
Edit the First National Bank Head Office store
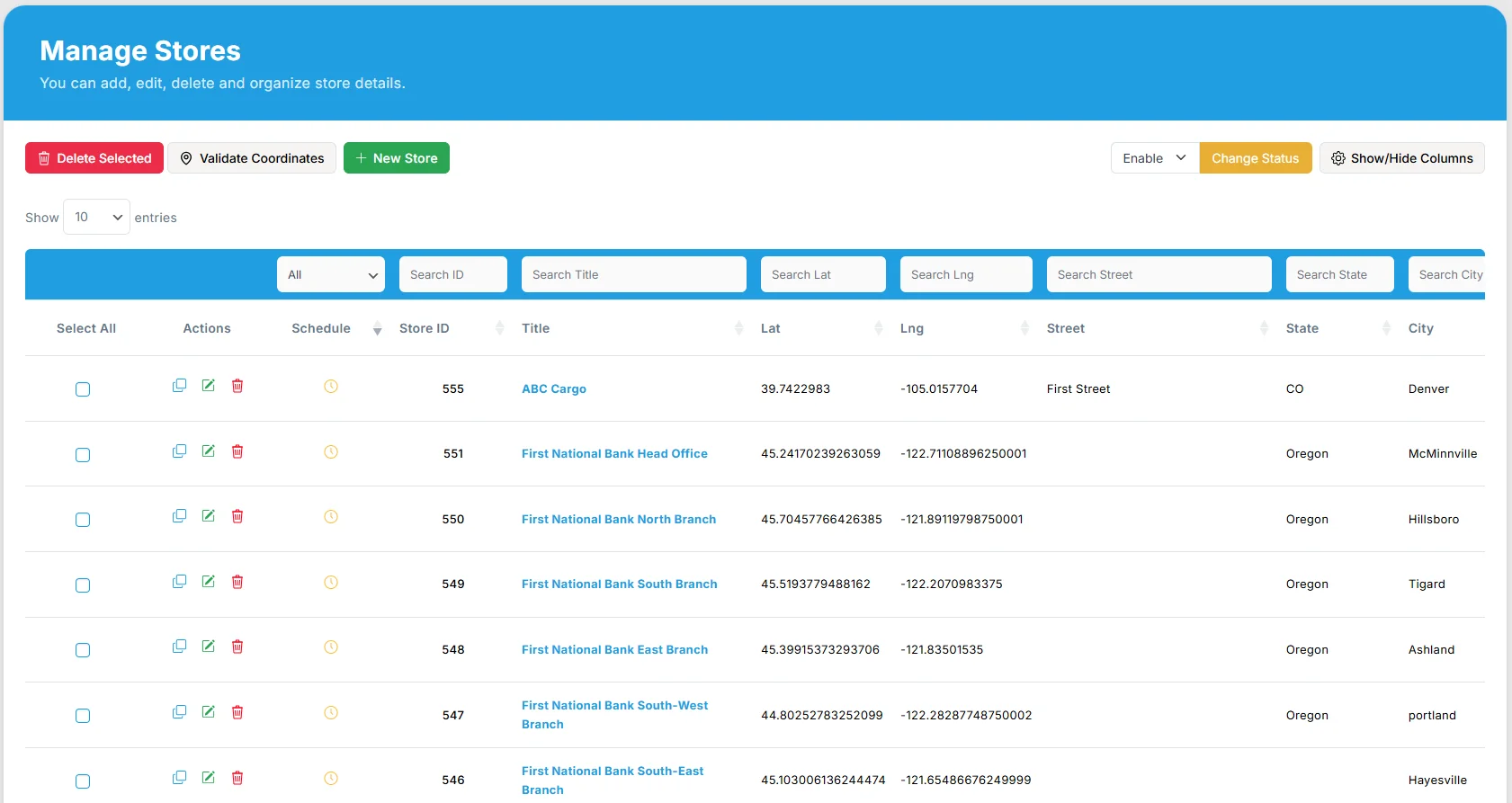pos(208,451)
